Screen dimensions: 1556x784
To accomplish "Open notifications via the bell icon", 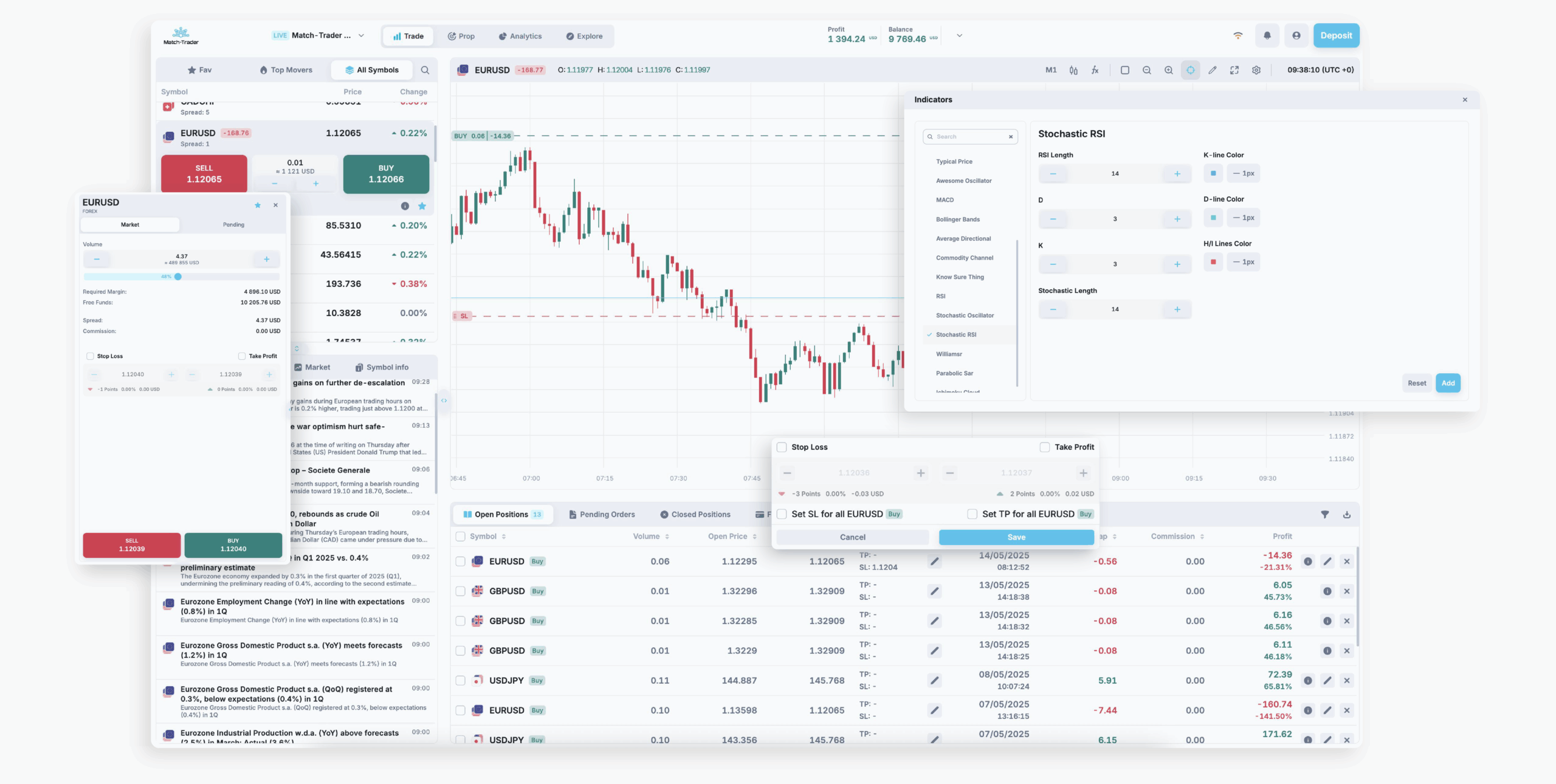I will (x=1267, y=35).
